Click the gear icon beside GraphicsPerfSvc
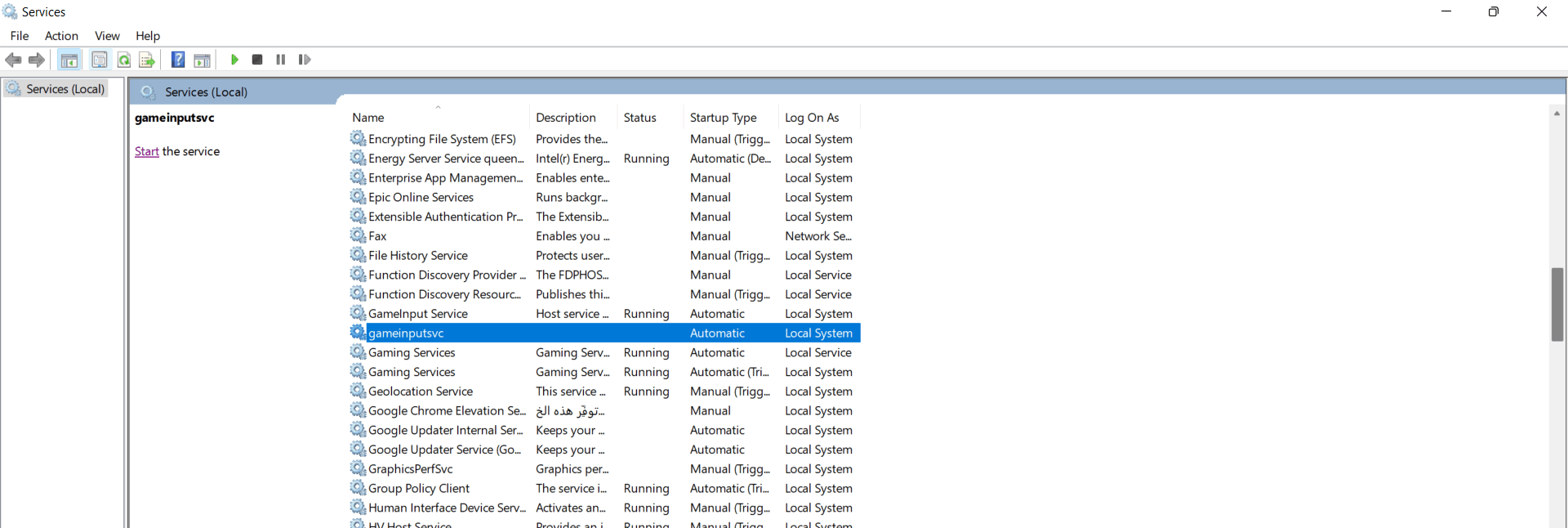This screenshot has width=1568, height=528. pyautogui.click(x=358, y=468)
